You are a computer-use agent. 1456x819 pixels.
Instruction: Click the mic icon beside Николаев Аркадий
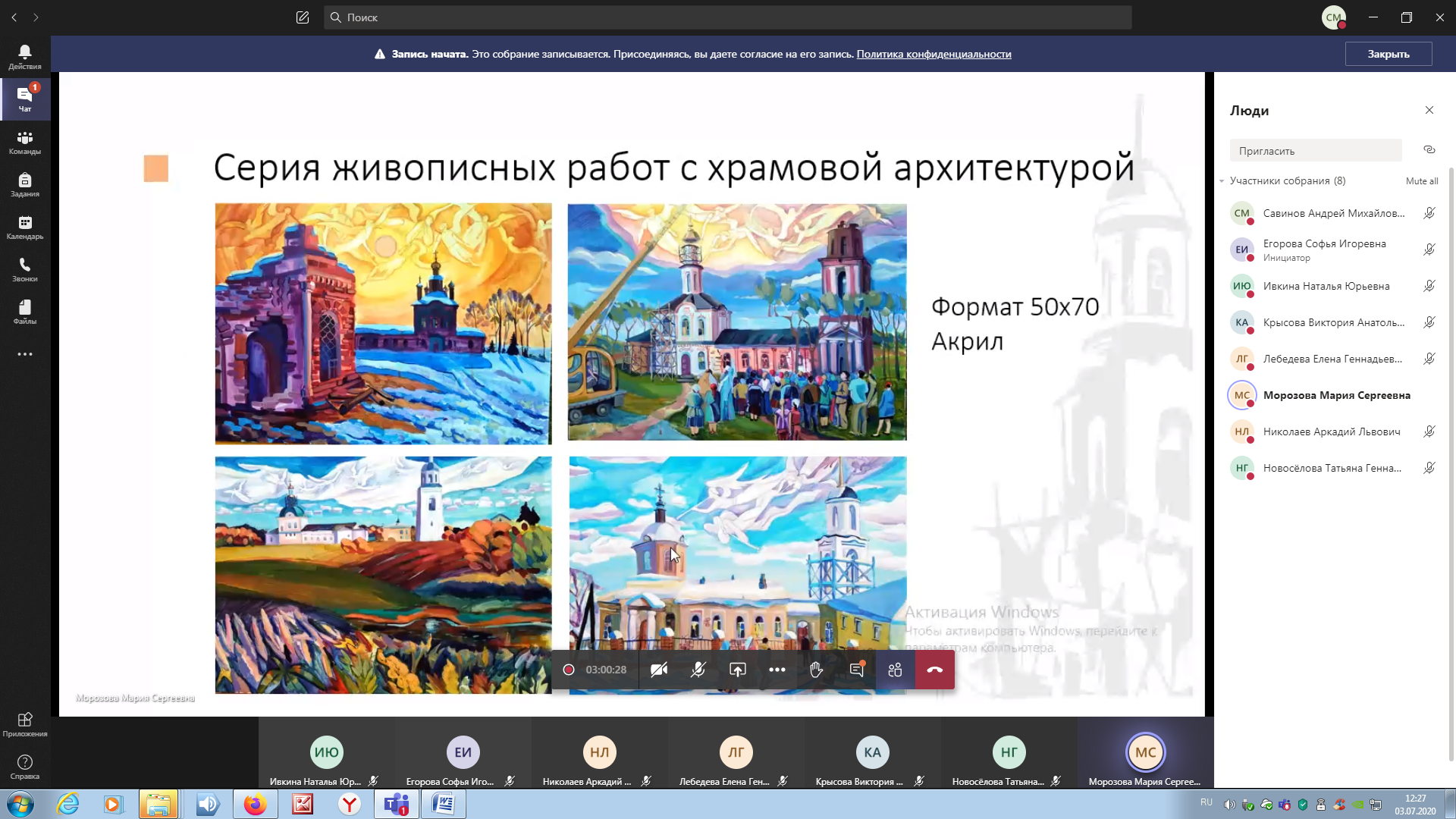coord(1429,431)
